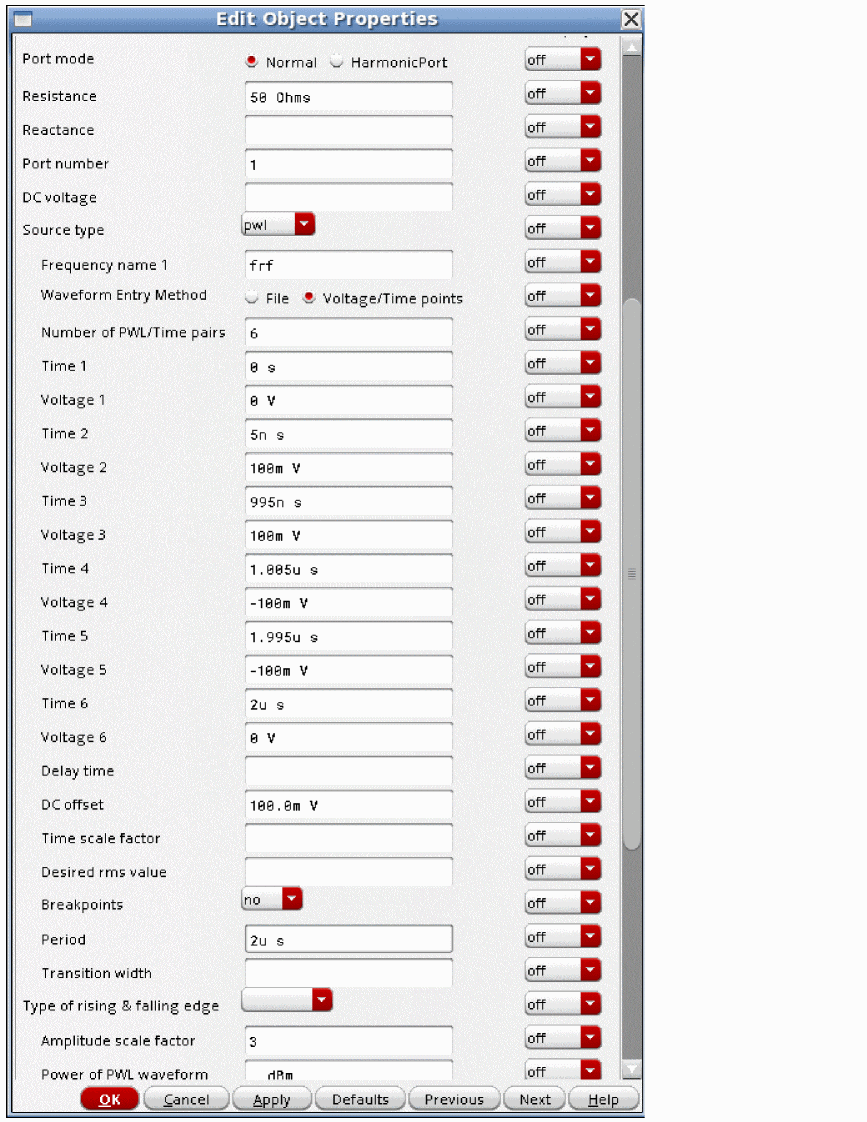Click the Cancel button
This screenshot has height=1122, width=867.
click(x=186, y=1099)
